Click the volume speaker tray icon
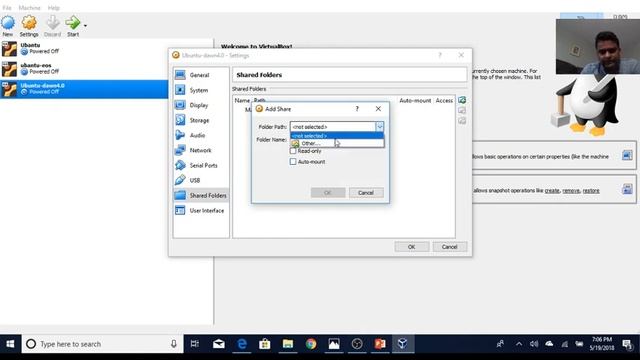 click(x=534, y=344)
